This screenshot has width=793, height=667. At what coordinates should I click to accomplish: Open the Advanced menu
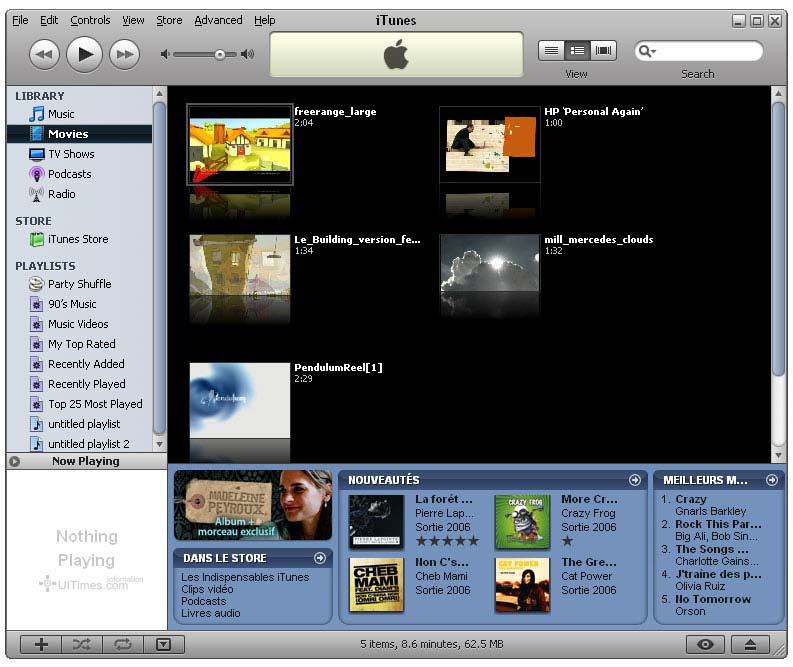(218, 20)
